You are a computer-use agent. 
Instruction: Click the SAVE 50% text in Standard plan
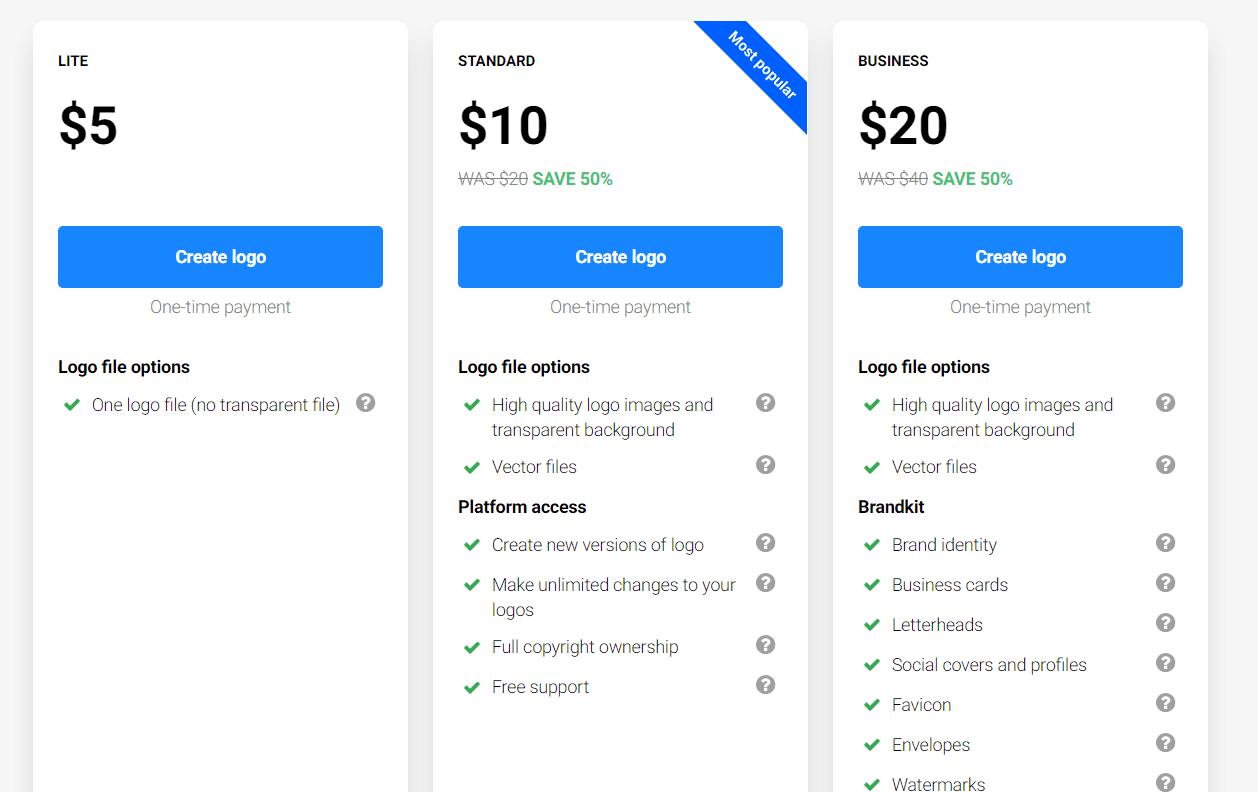(x=572, y=179)
